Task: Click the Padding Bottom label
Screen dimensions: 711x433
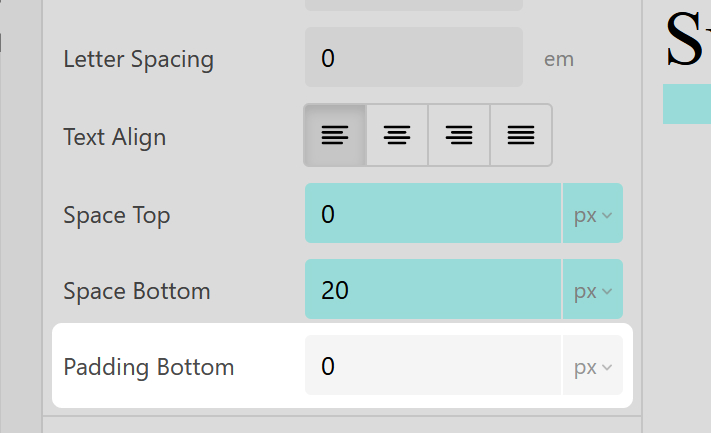Action: point(148,367)
